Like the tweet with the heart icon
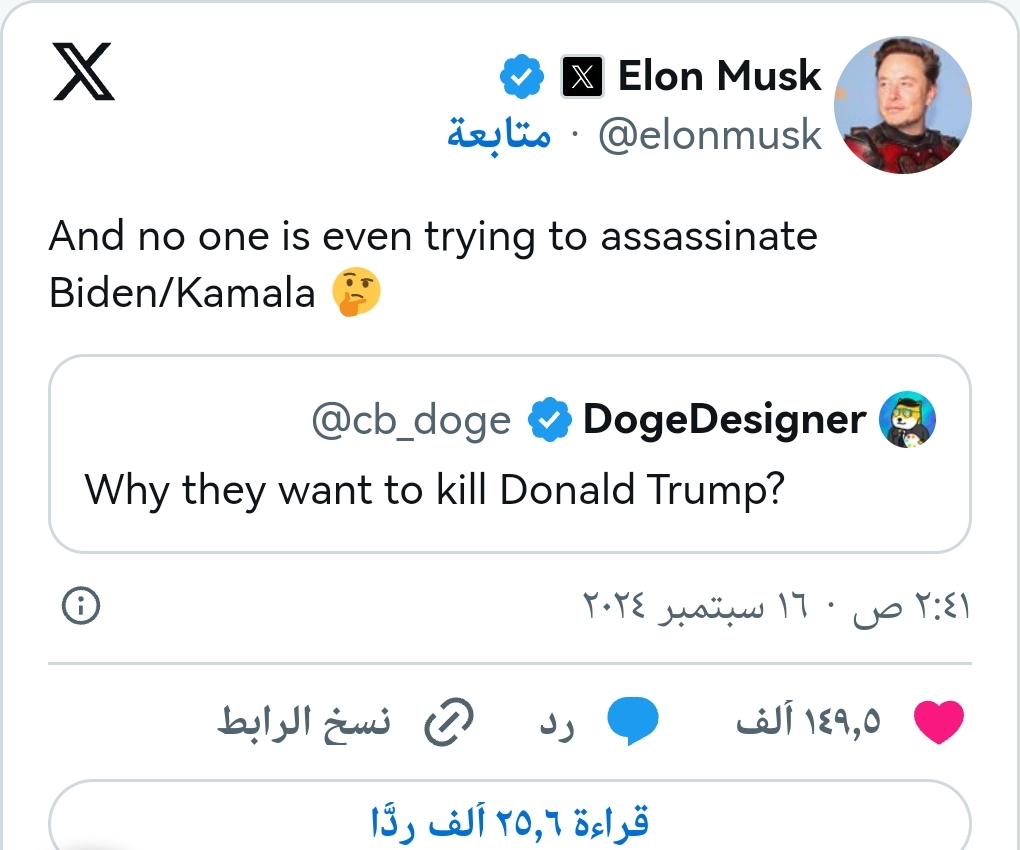 click(x=938, y=723)
